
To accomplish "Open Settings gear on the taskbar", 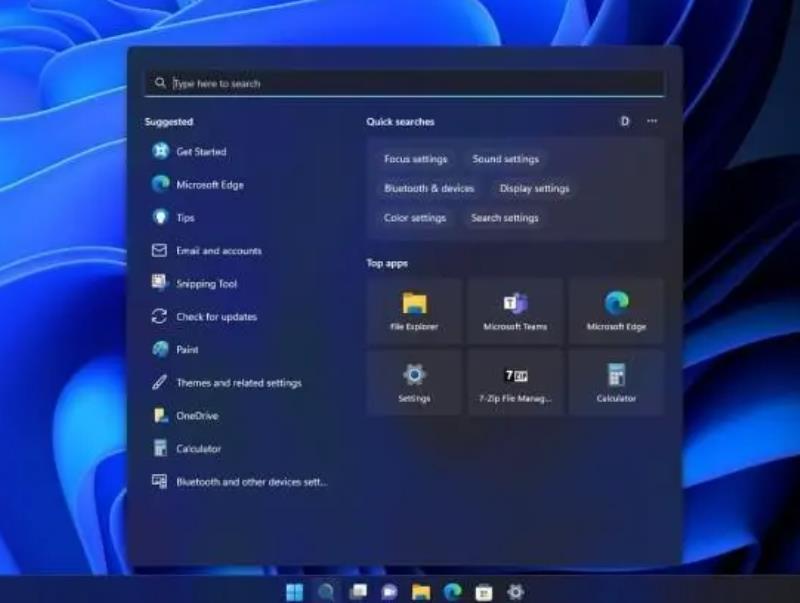I will pyautogui.click(x=515, y=592).
